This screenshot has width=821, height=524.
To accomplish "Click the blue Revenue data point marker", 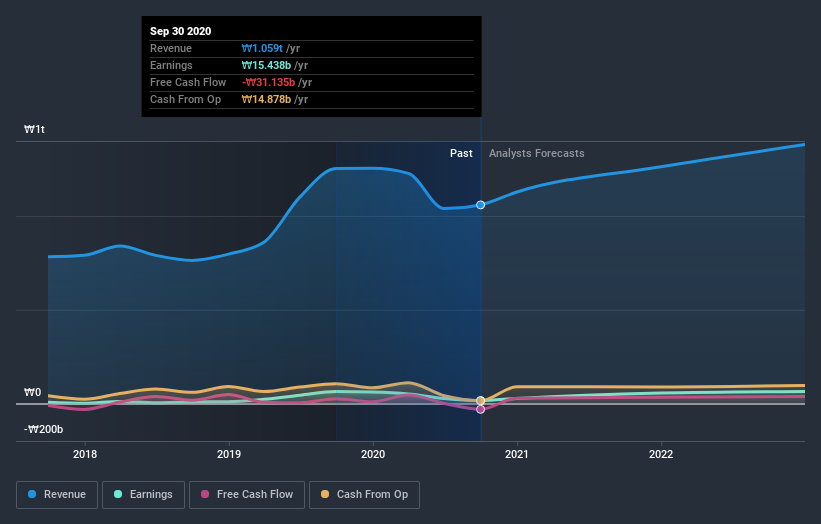I will pos(481,205).
